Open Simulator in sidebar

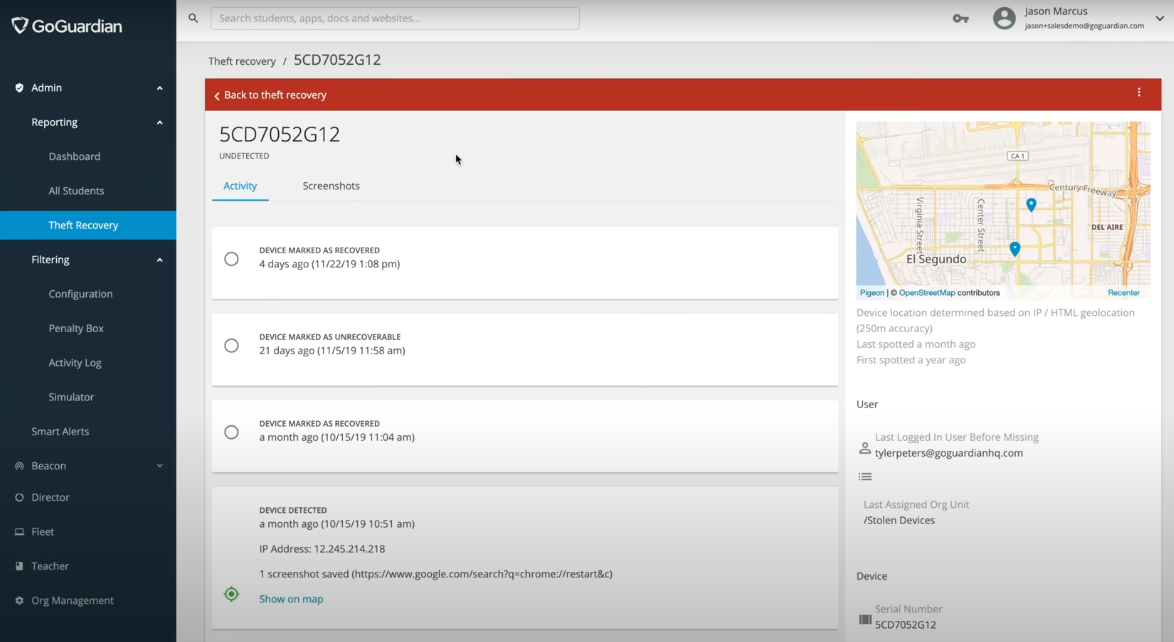click(71, 397)
